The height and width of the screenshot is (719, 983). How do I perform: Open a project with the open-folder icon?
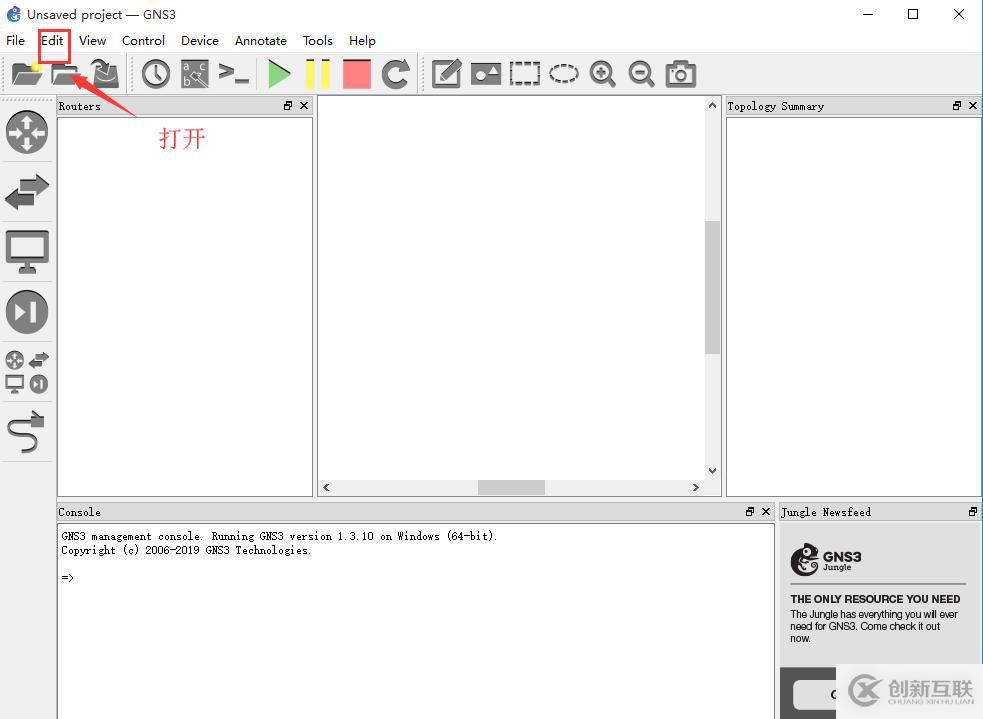pos(65,73)
